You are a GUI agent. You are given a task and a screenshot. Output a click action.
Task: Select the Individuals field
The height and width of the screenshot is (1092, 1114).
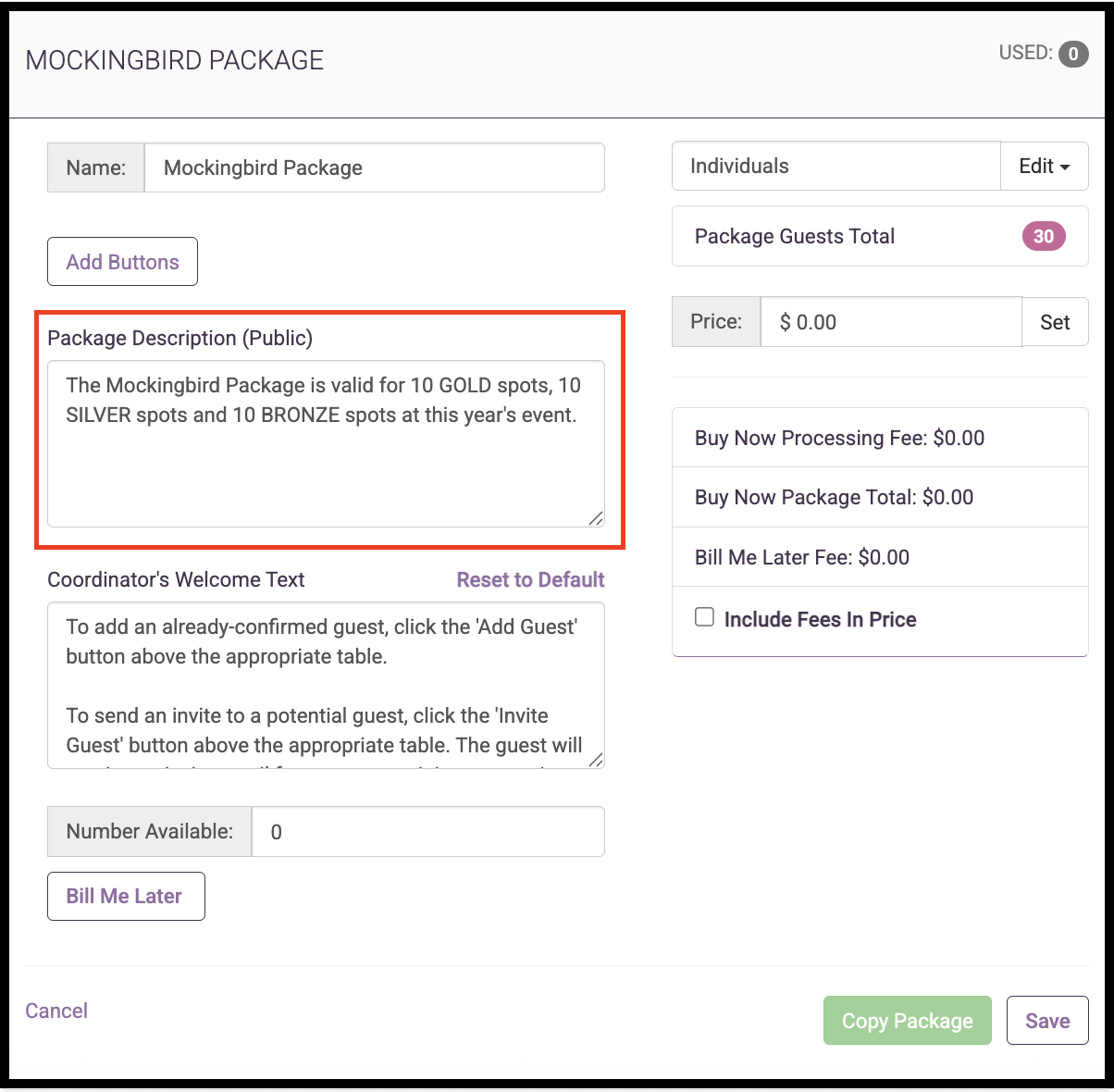click(836, 167)
